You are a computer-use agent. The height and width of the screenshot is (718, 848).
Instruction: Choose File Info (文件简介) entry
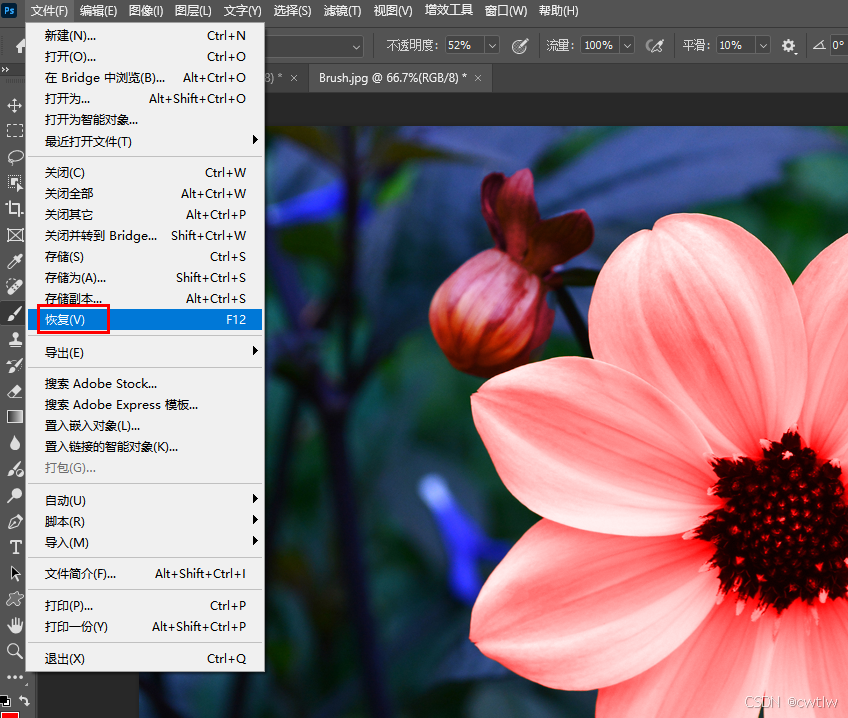145,574
